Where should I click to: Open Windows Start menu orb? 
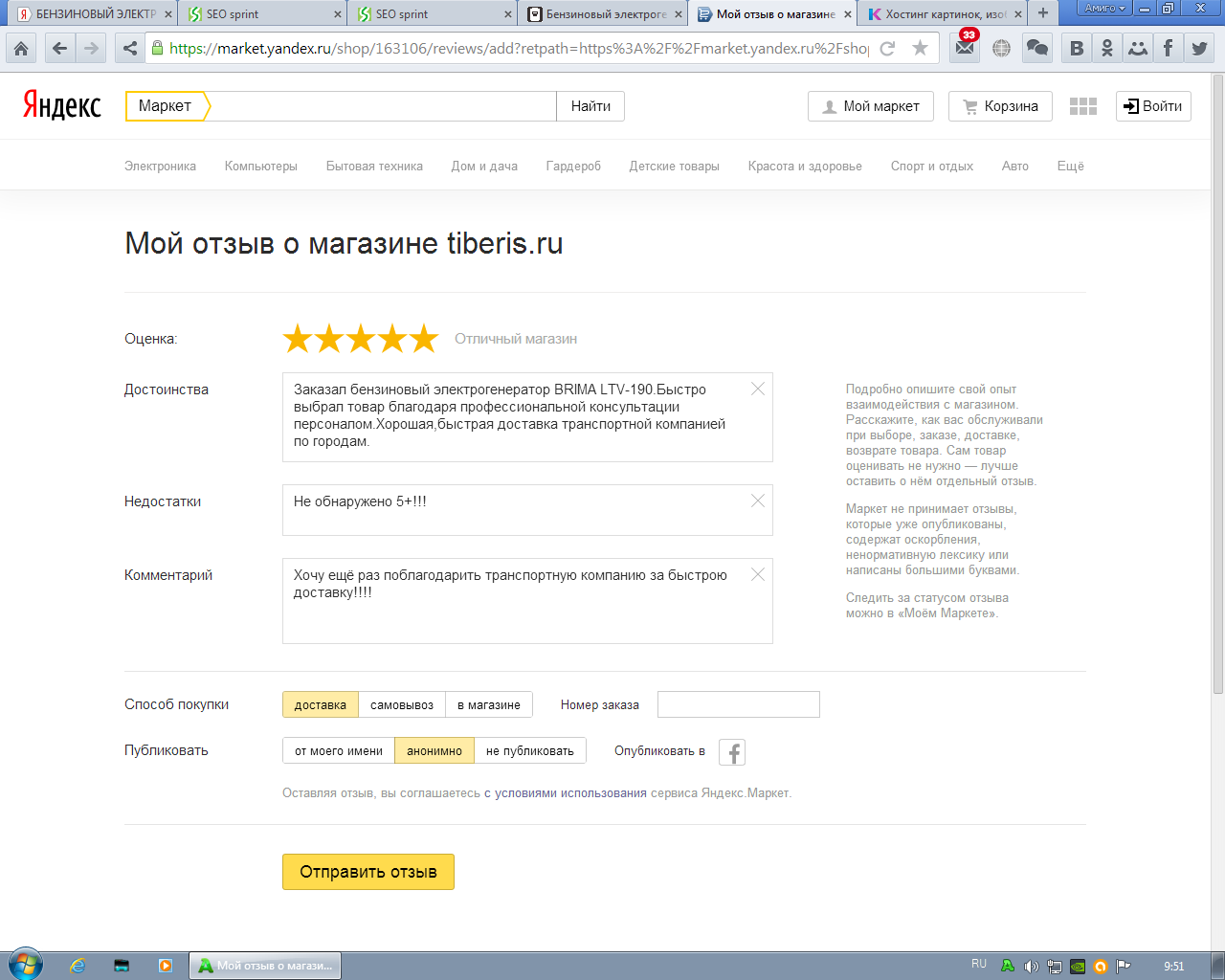click(x=25, y=965)
